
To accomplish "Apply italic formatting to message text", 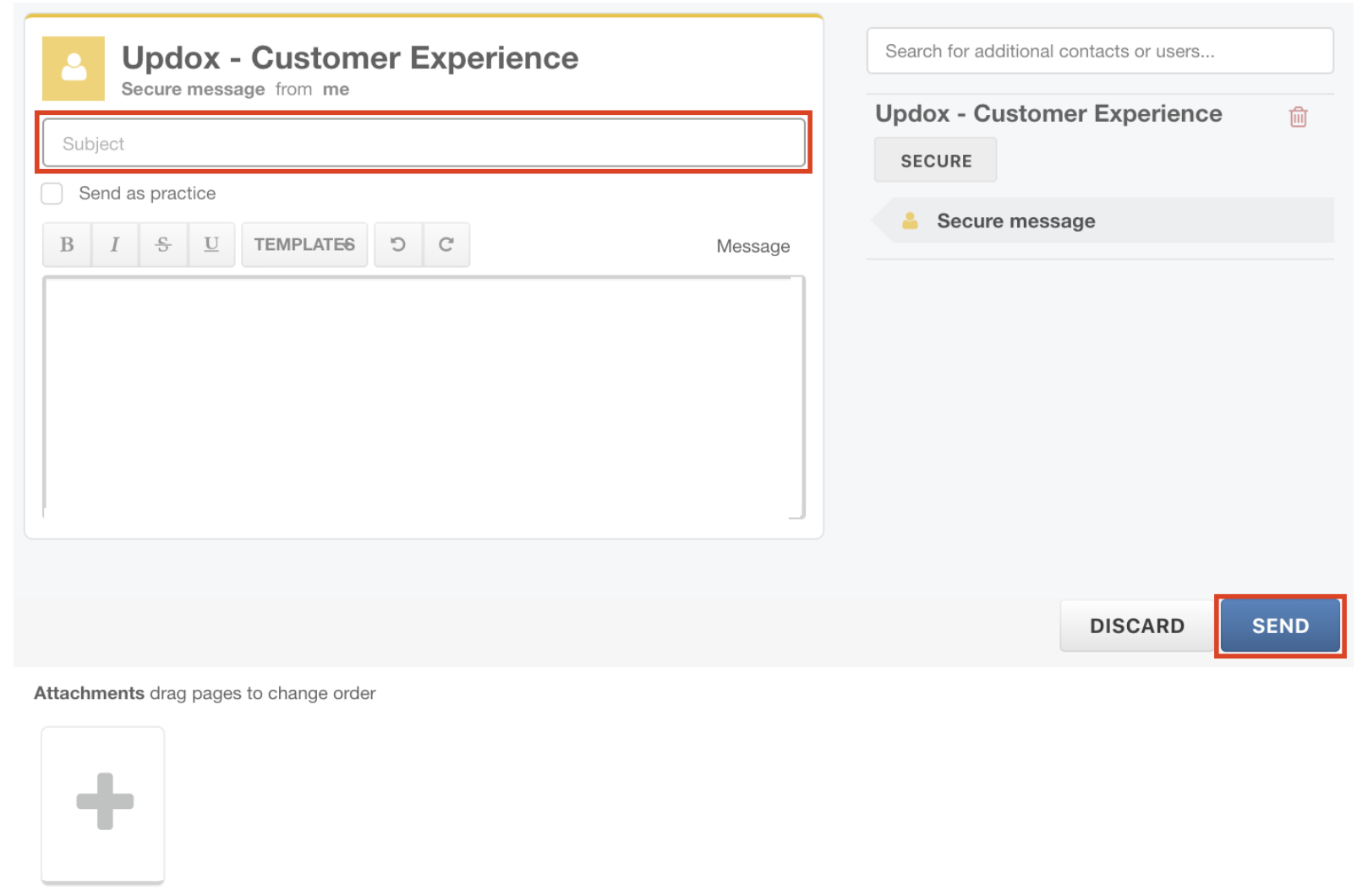I will [x=115, y=245].
